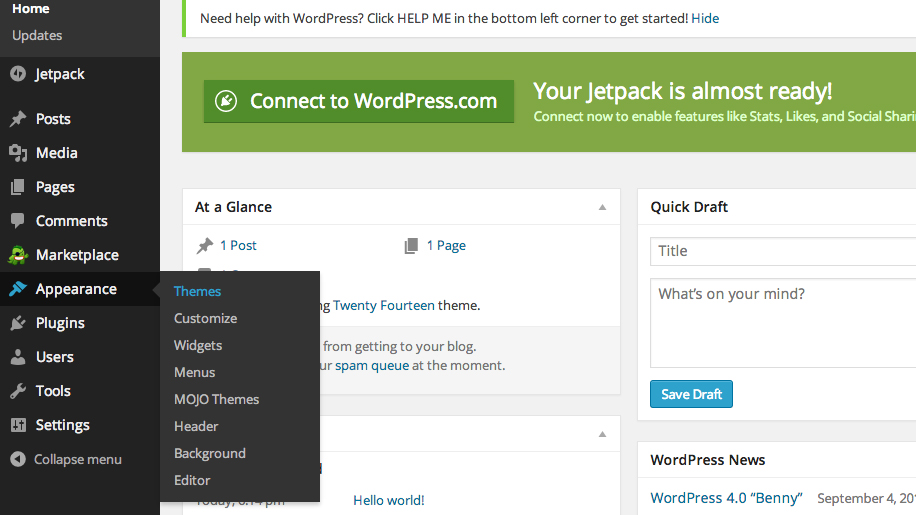Click the page icon beside 1 Page
This screenshot has height=515, width=916.
[411, 246]
